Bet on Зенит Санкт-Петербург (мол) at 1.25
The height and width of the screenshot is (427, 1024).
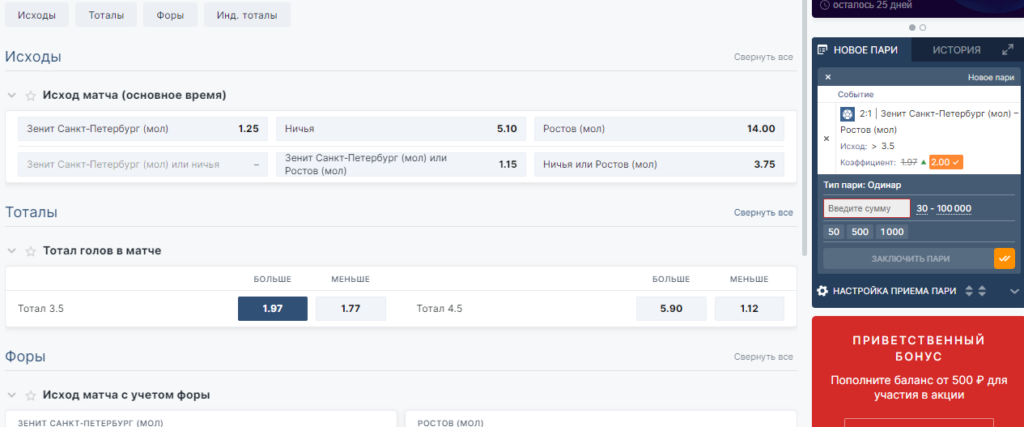[143, 129]
